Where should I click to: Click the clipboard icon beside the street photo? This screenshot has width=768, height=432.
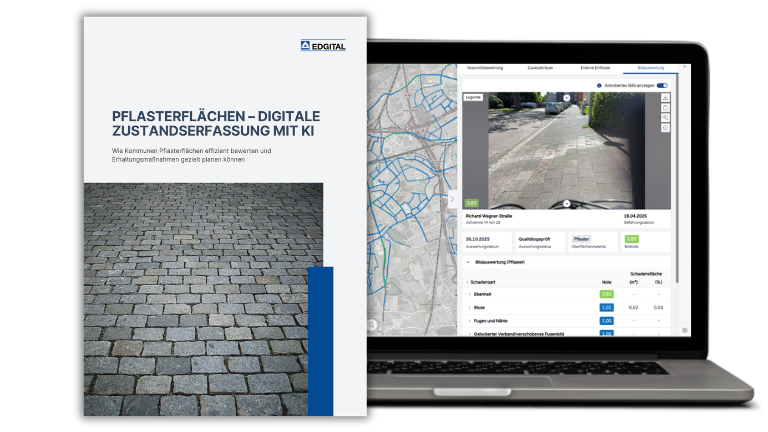(x=665, y=108)
